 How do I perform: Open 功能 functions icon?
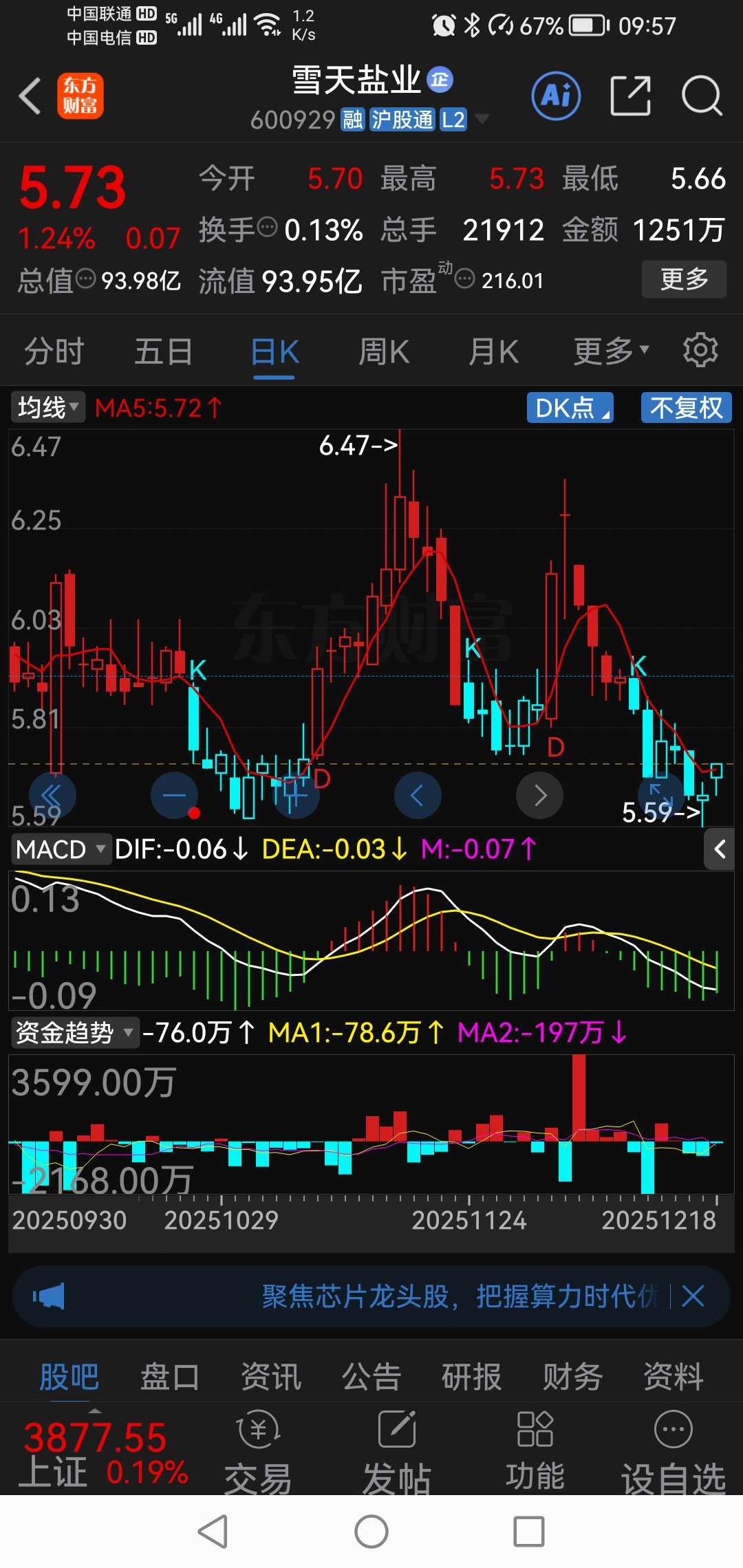[535, 1451]
